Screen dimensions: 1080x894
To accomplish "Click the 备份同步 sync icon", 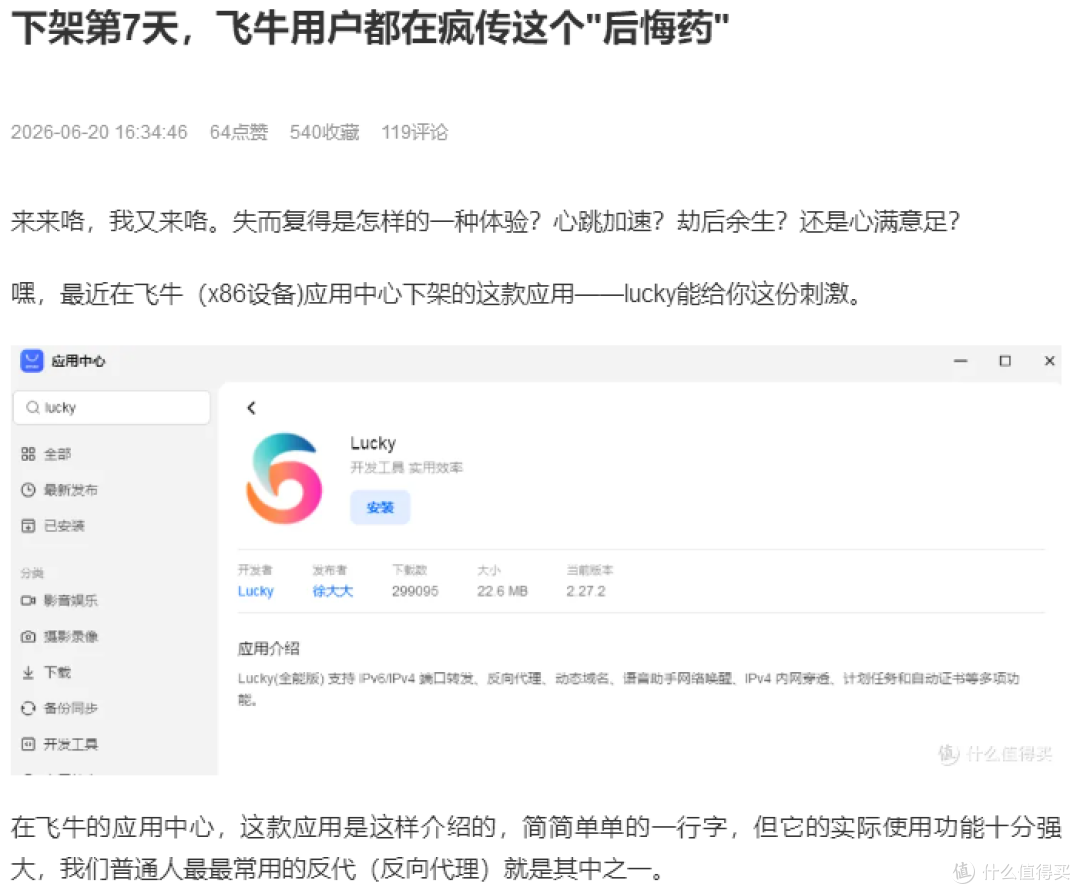I will [x=28, y=708].
